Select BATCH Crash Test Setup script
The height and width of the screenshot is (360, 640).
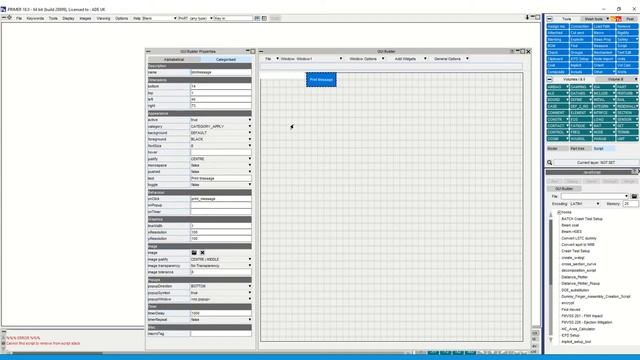582,219
